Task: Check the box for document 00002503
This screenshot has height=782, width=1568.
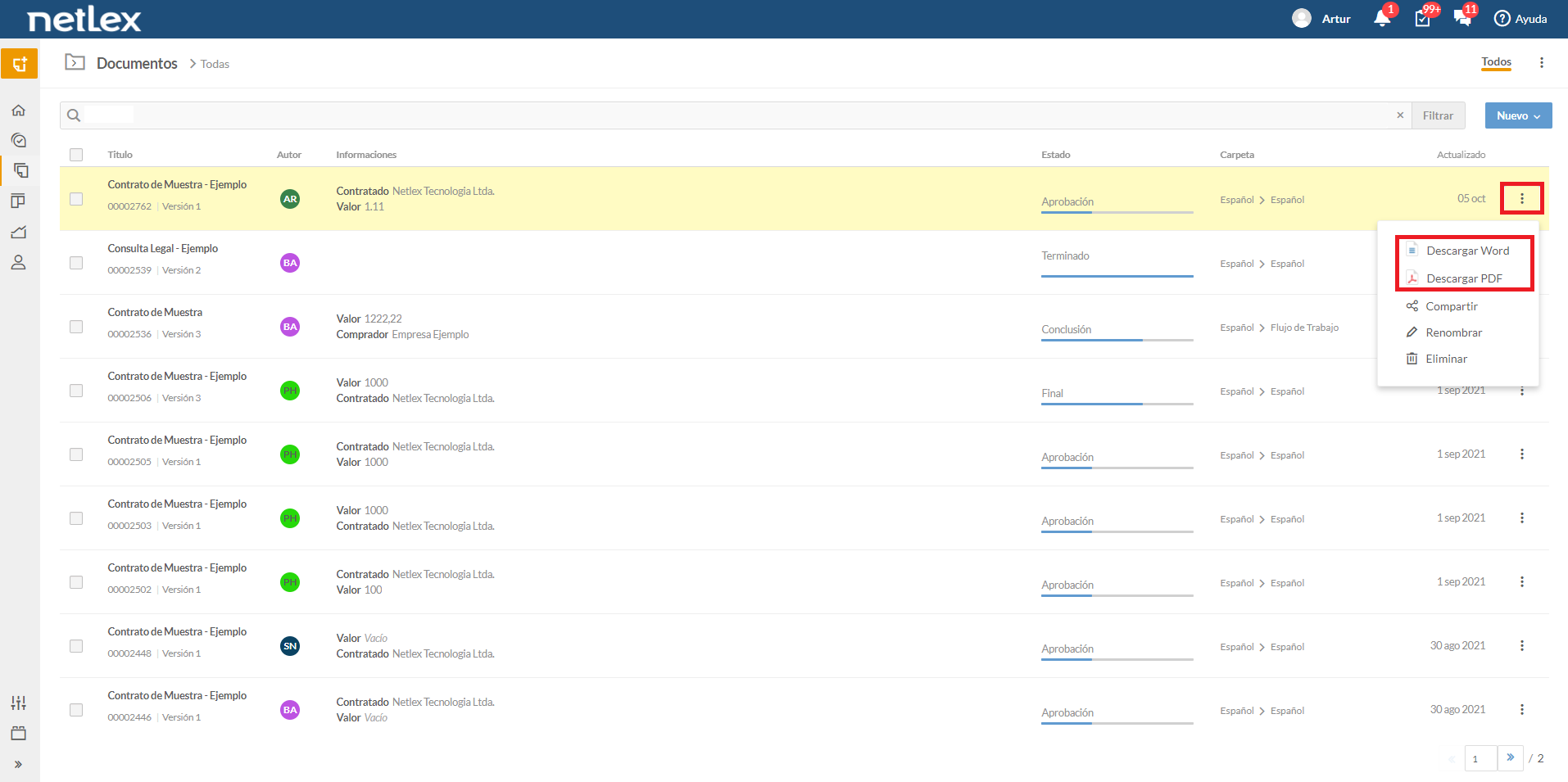Action: point(76,518)
